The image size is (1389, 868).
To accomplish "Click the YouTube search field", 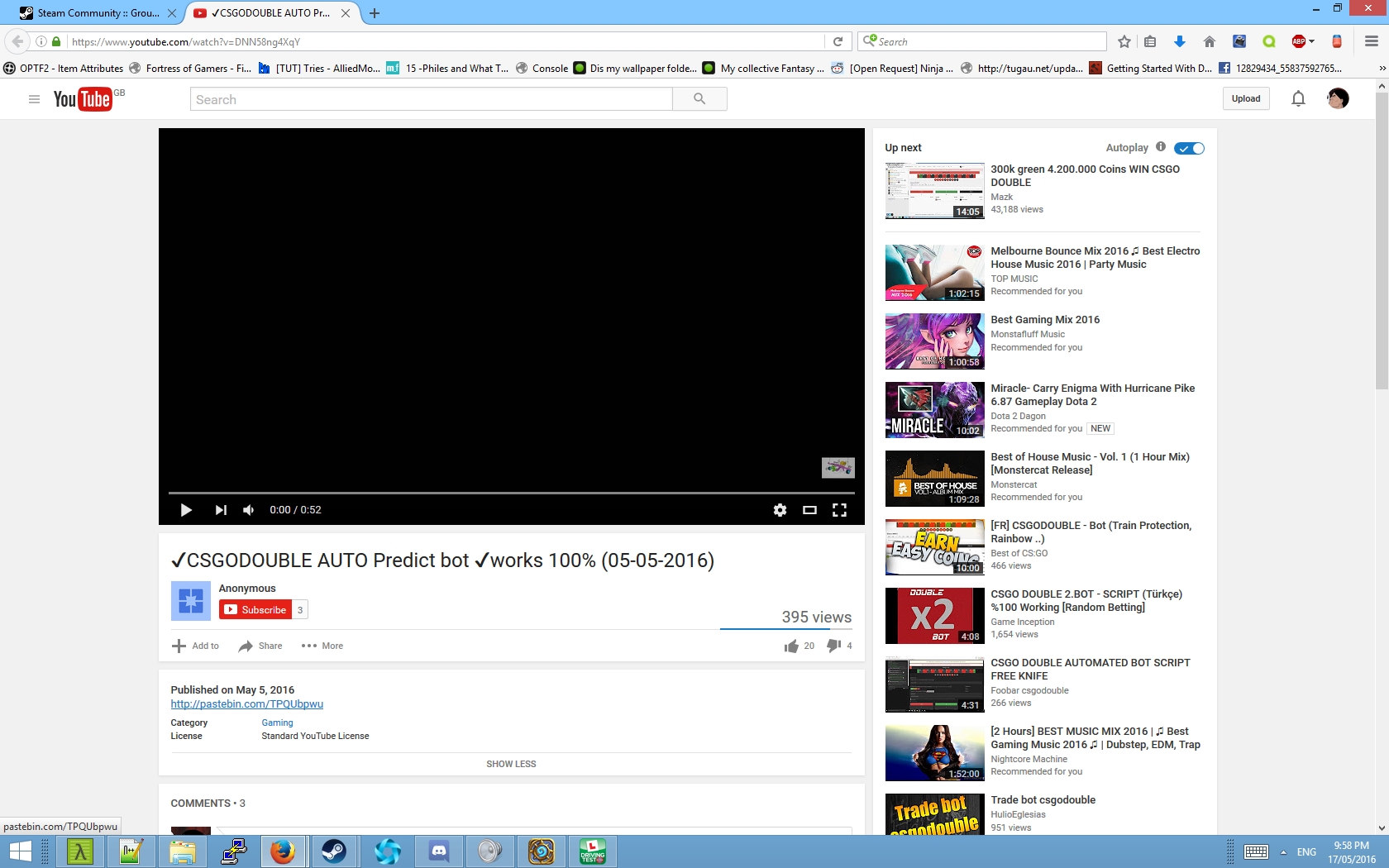I will (x=431, y=99).
